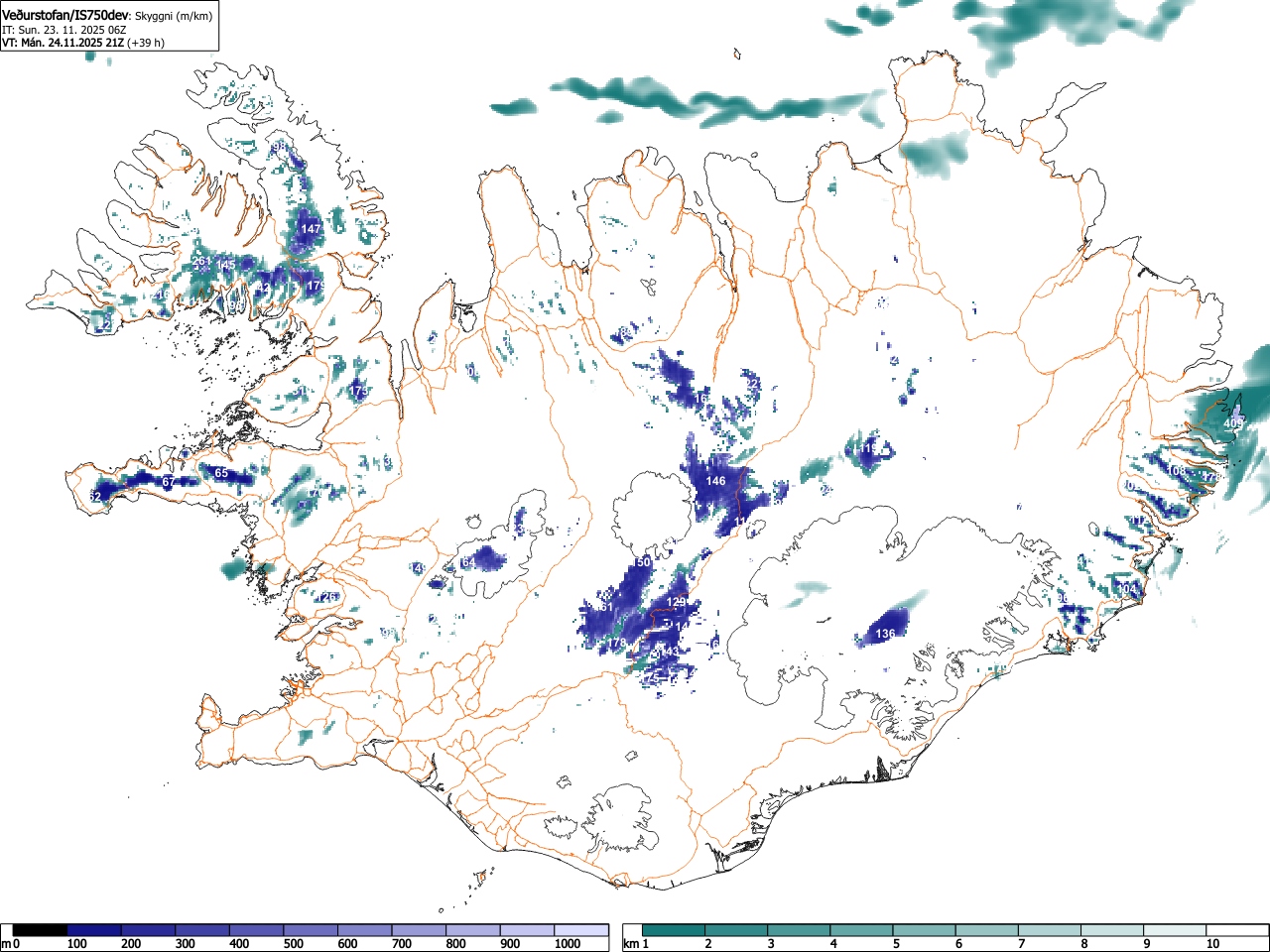Click the Veðurstofan/IS750dev title text
The height and width of the screenshot is (952, 1270).
65,15
